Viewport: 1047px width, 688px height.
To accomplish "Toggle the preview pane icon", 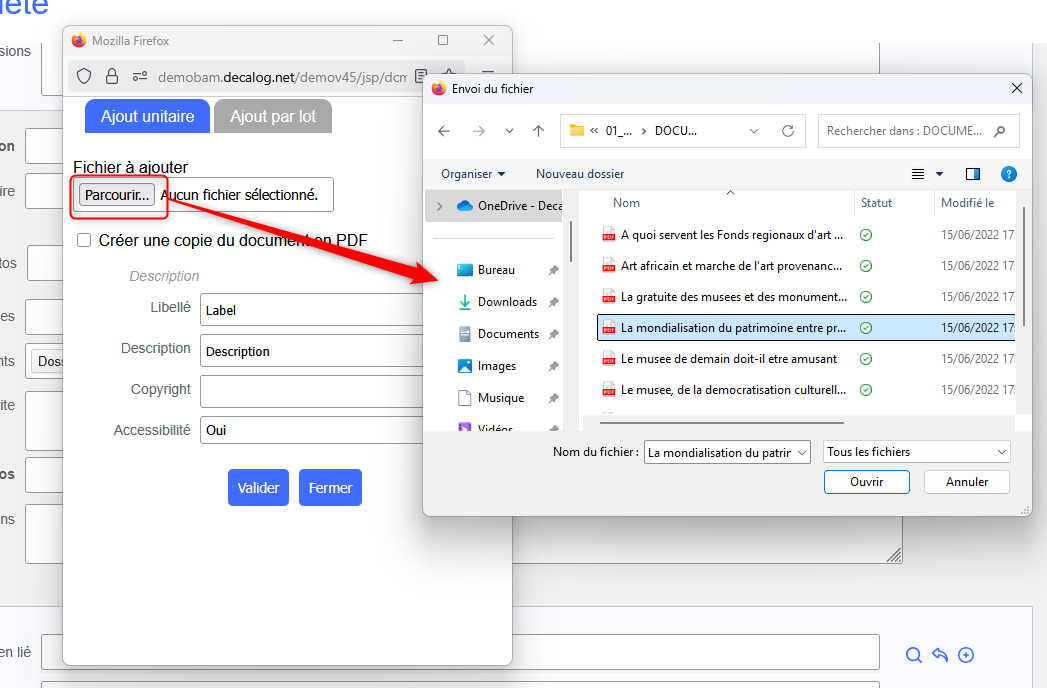I will pyautogui.click(x=973, y=174).
